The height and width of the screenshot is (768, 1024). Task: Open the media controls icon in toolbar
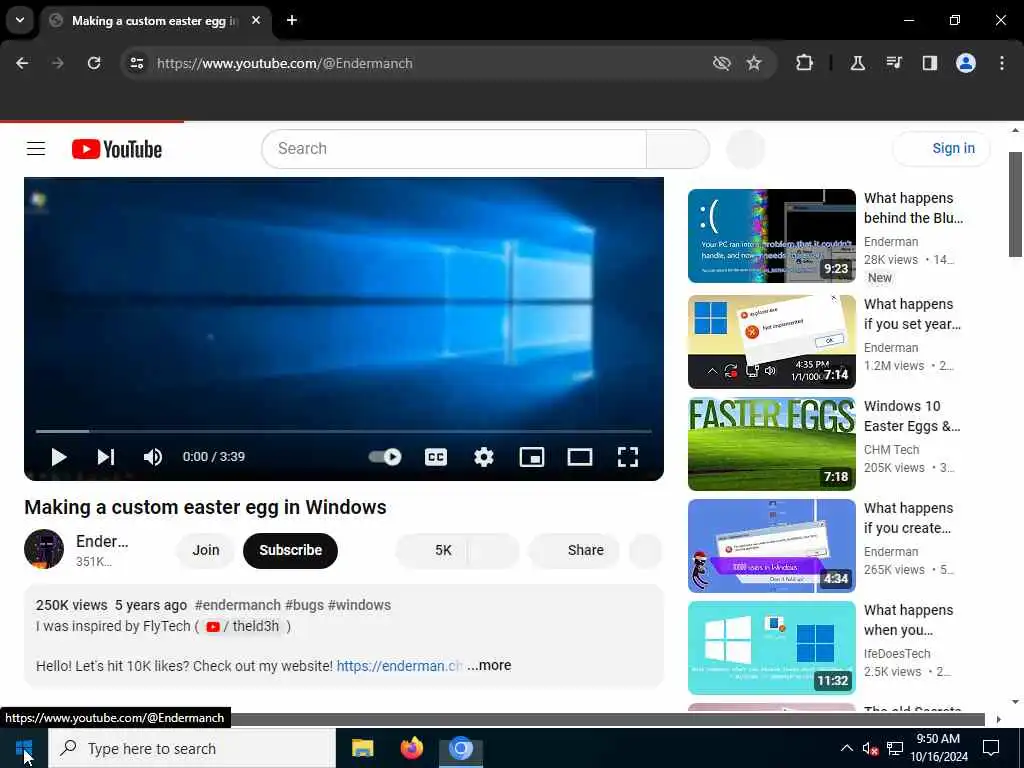pos(894,63)
